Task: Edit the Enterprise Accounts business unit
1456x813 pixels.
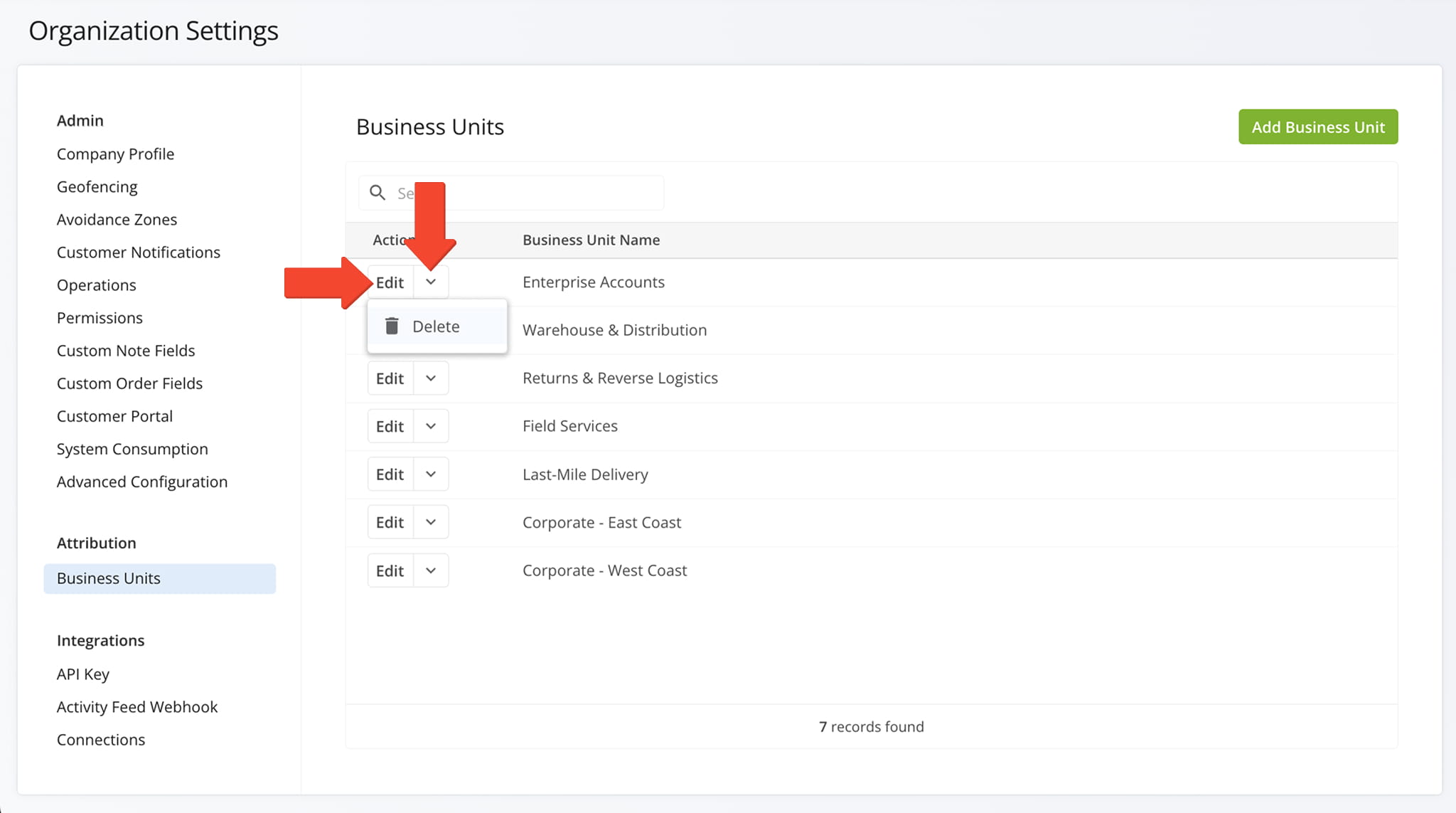Action: pos(390,282)
